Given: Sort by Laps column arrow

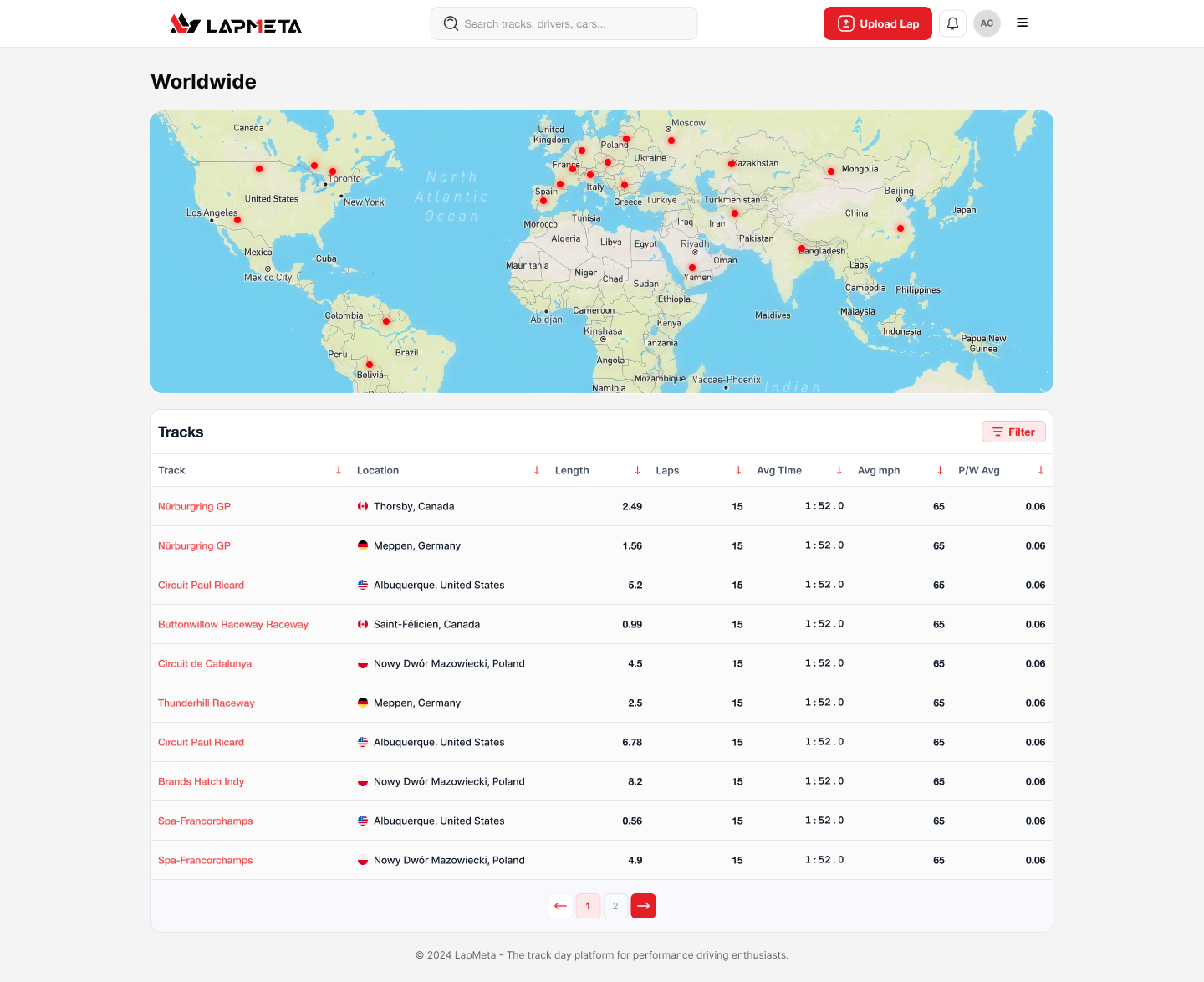Looking at the screenshot, I should pos(738,470).
